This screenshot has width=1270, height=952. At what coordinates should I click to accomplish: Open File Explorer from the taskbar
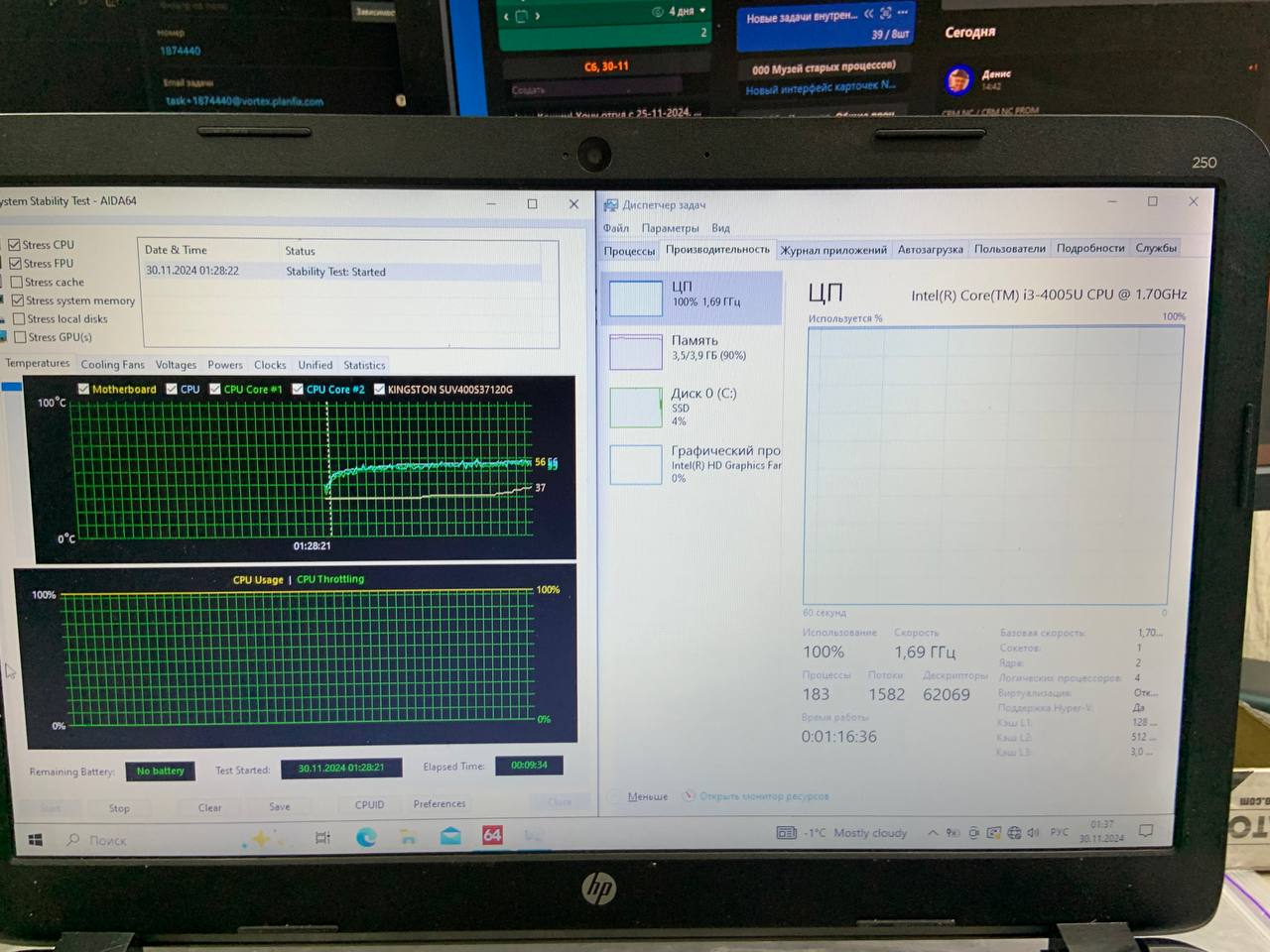point(408,837)
